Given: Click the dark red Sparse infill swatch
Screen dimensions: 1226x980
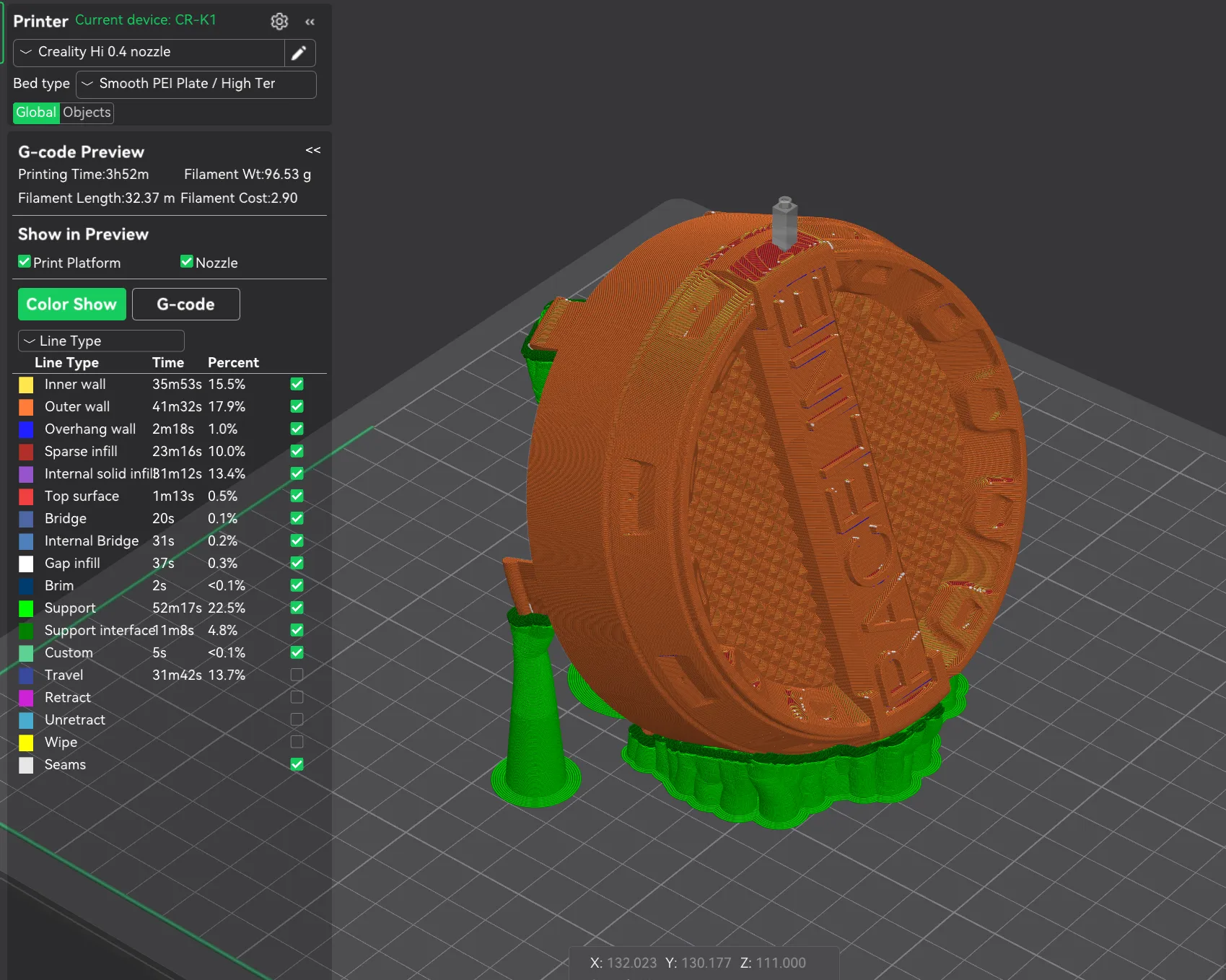Looking at the screenshot, I should coord(26,452).
